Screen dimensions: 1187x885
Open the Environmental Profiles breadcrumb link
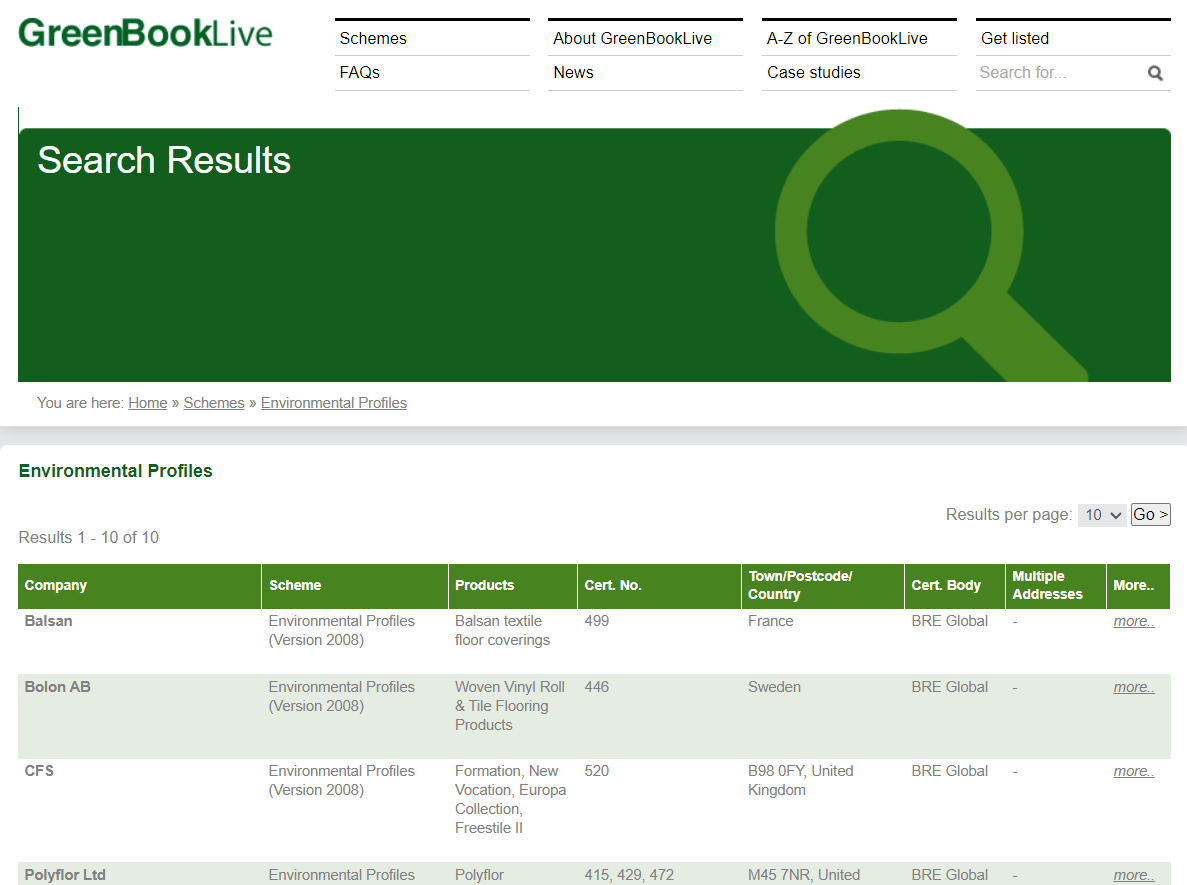tap(334, 403)
